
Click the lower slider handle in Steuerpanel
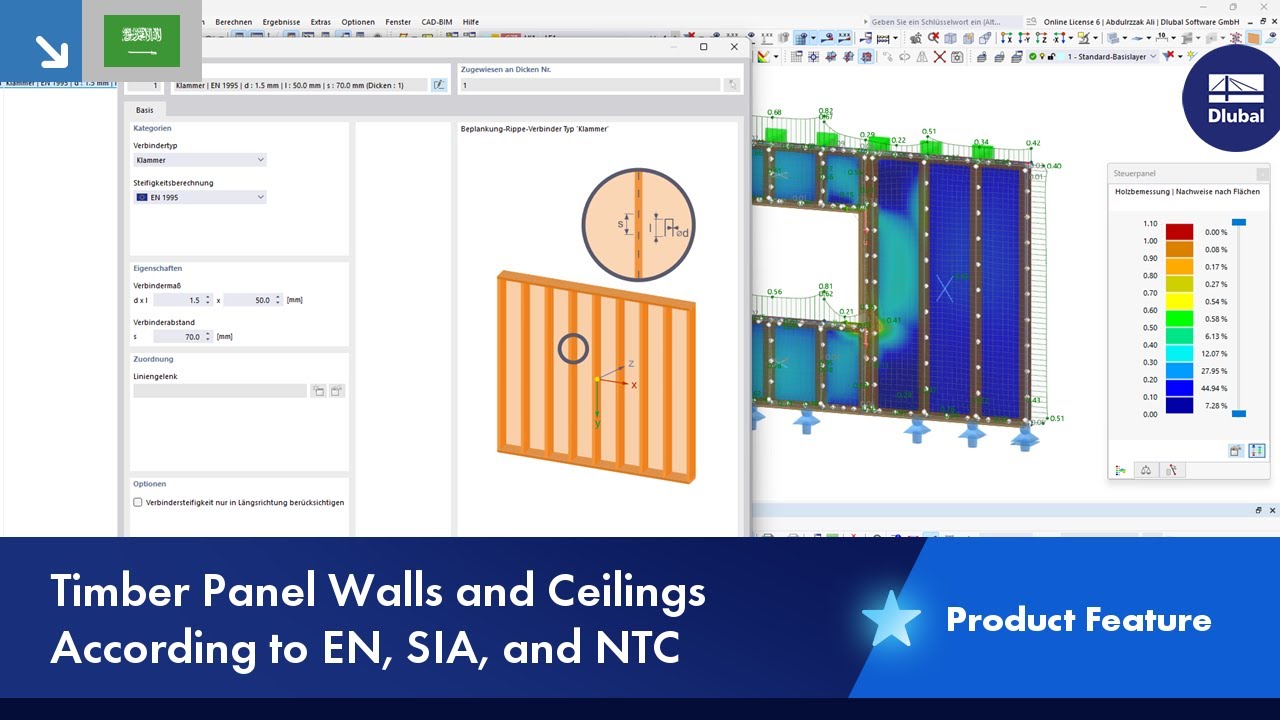pos(1239,413)
